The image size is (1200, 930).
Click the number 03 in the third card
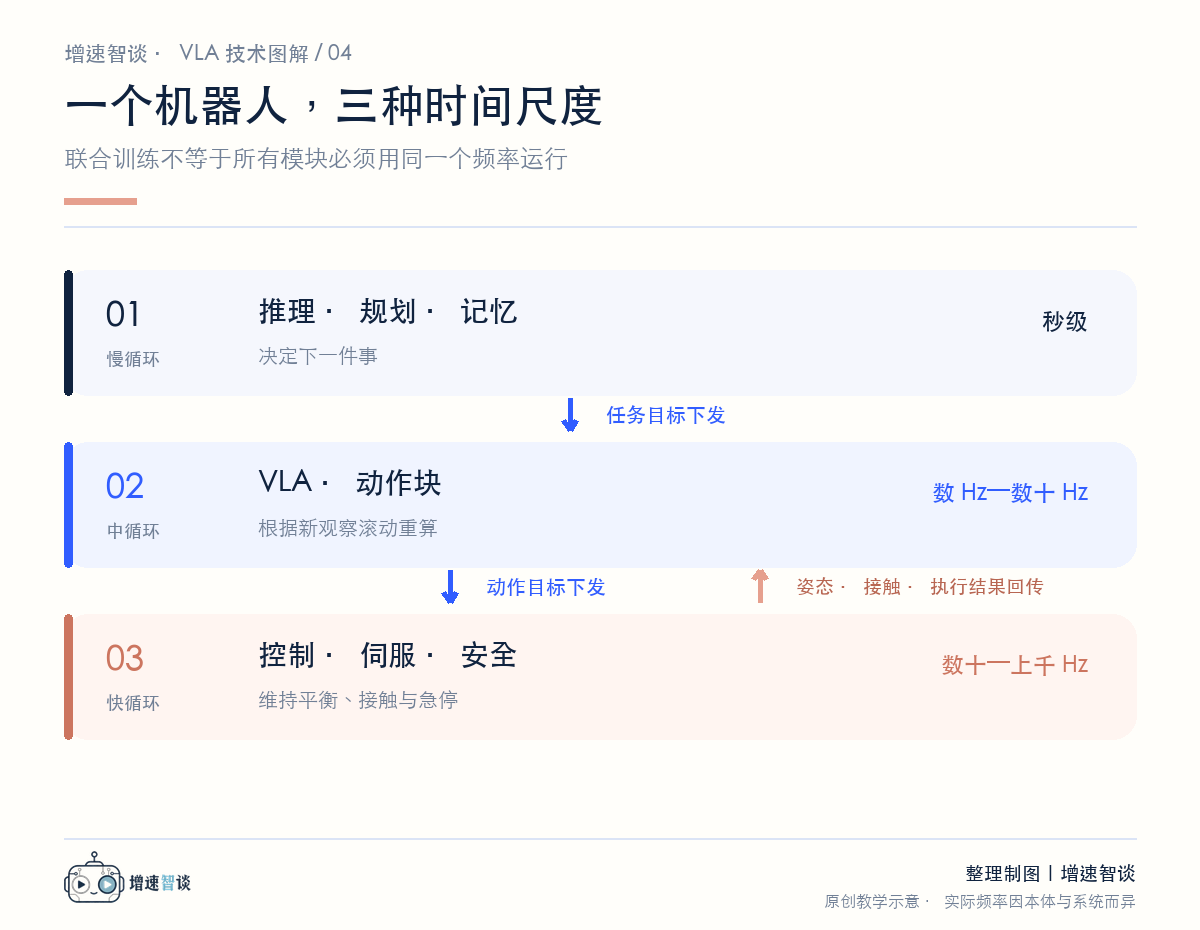pos(125,659)
